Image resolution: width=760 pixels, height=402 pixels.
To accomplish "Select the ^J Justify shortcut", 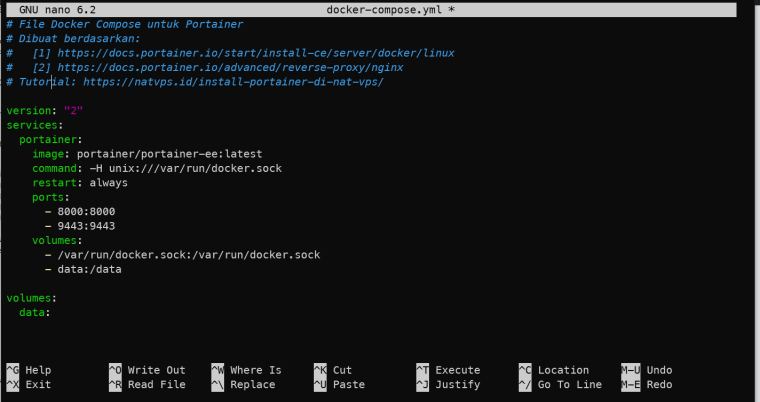I will pos(448,385).
